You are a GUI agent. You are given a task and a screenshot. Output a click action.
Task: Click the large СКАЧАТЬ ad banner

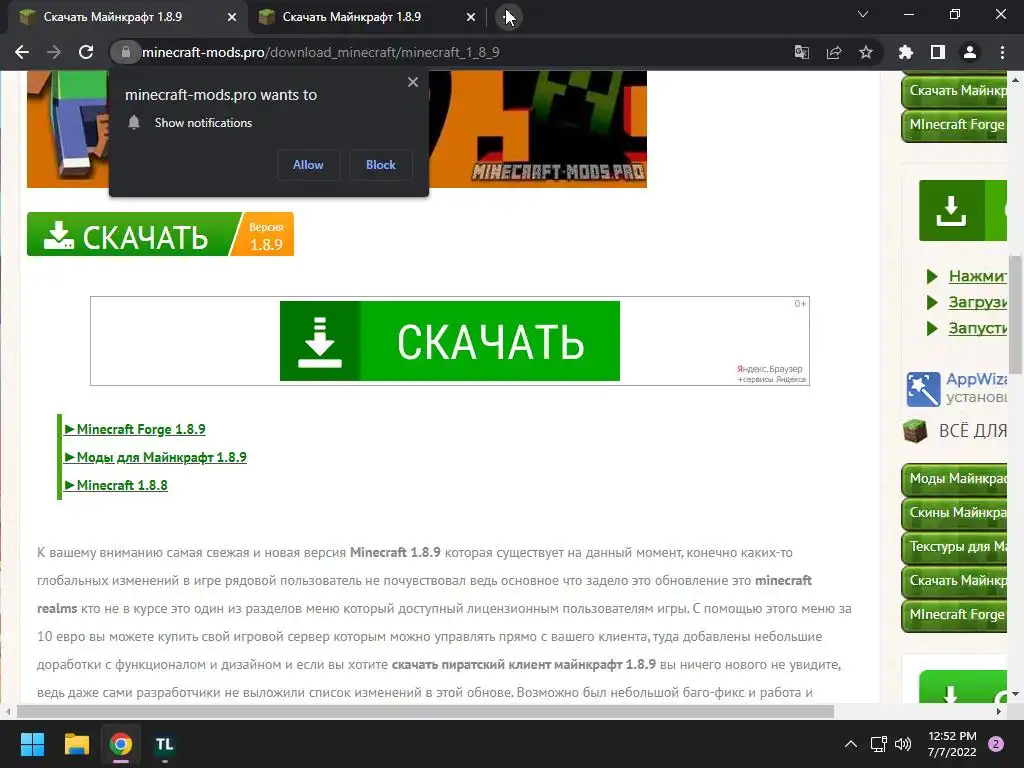[449, 341]
